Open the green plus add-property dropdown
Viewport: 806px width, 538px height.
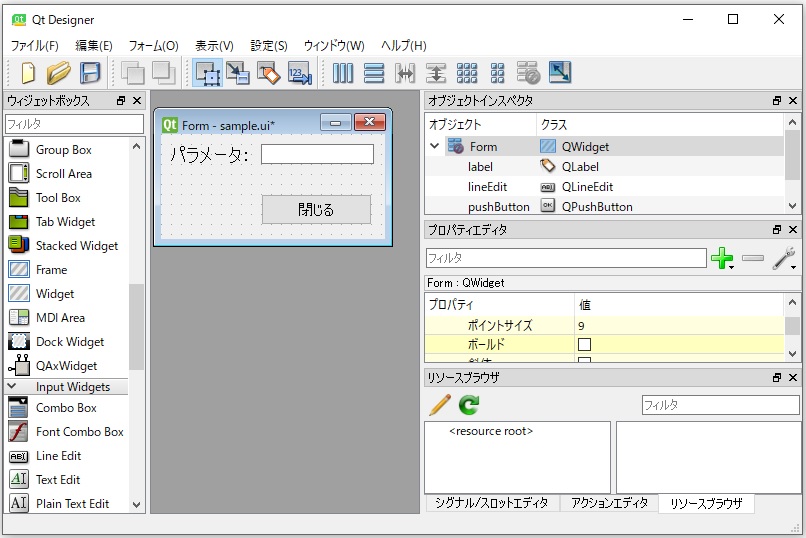coord(722,259)
